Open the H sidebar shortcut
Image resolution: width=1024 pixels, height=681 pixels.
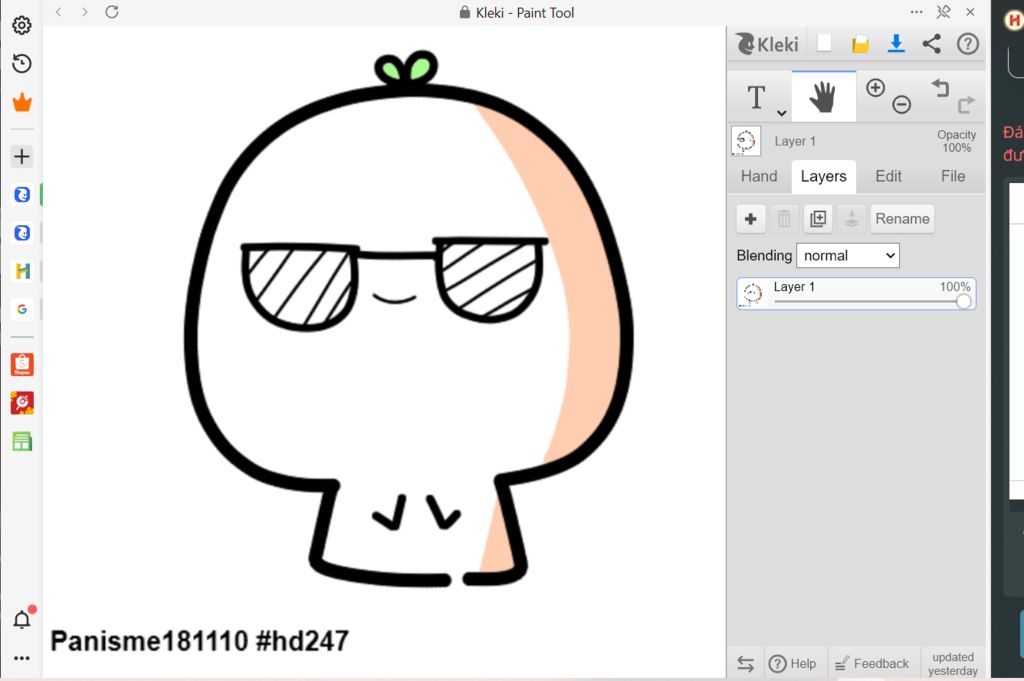coord(22,271)
